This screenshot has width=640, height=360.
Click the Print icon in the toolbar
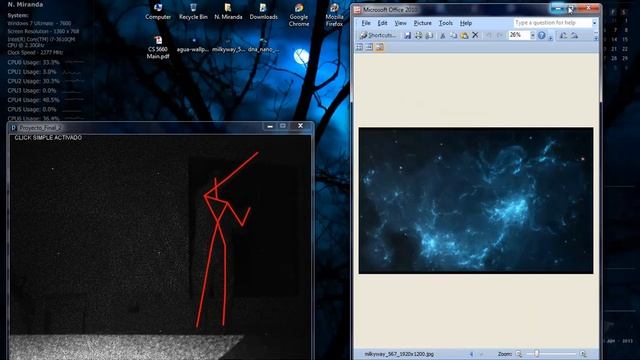tap(418, 36)
